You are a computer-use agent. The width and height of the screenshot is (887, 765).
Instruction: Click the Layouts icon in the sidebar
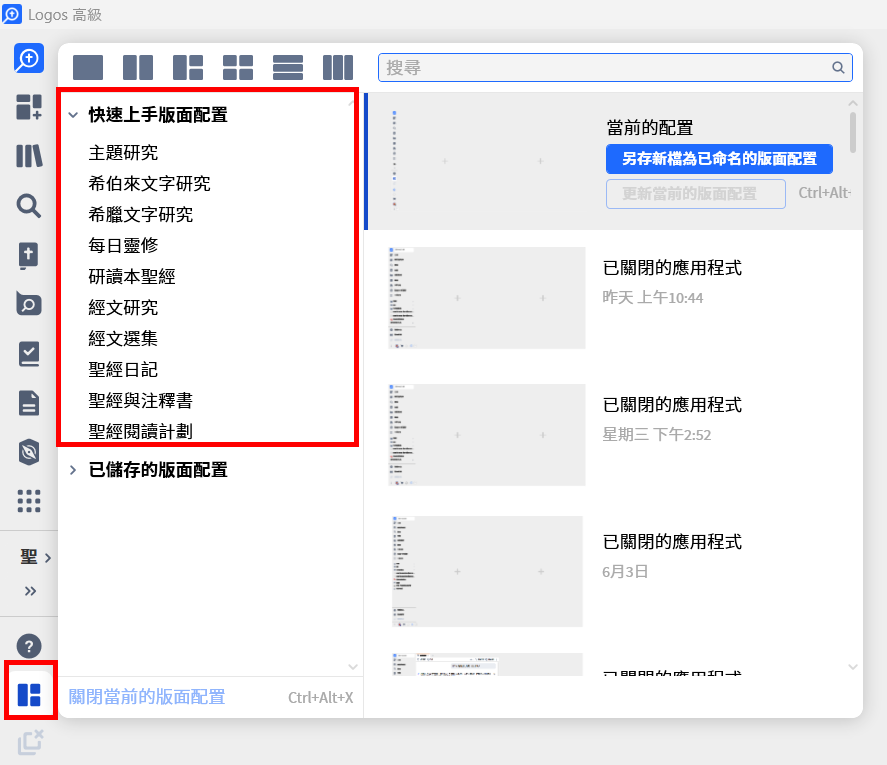[29, 695]
